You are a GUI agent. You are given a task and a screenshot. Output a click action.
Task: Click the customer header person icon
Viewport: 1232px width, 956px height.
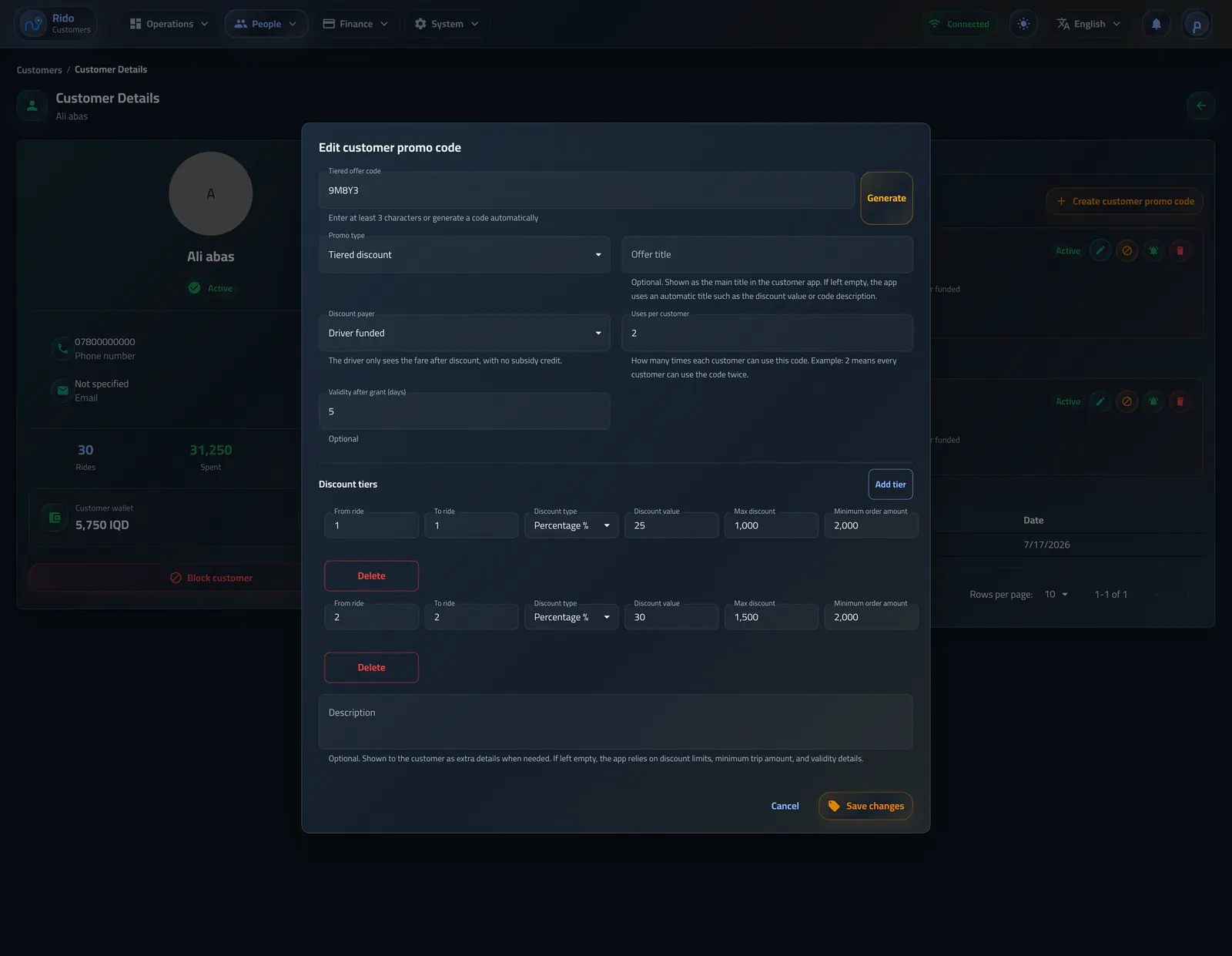32,106
